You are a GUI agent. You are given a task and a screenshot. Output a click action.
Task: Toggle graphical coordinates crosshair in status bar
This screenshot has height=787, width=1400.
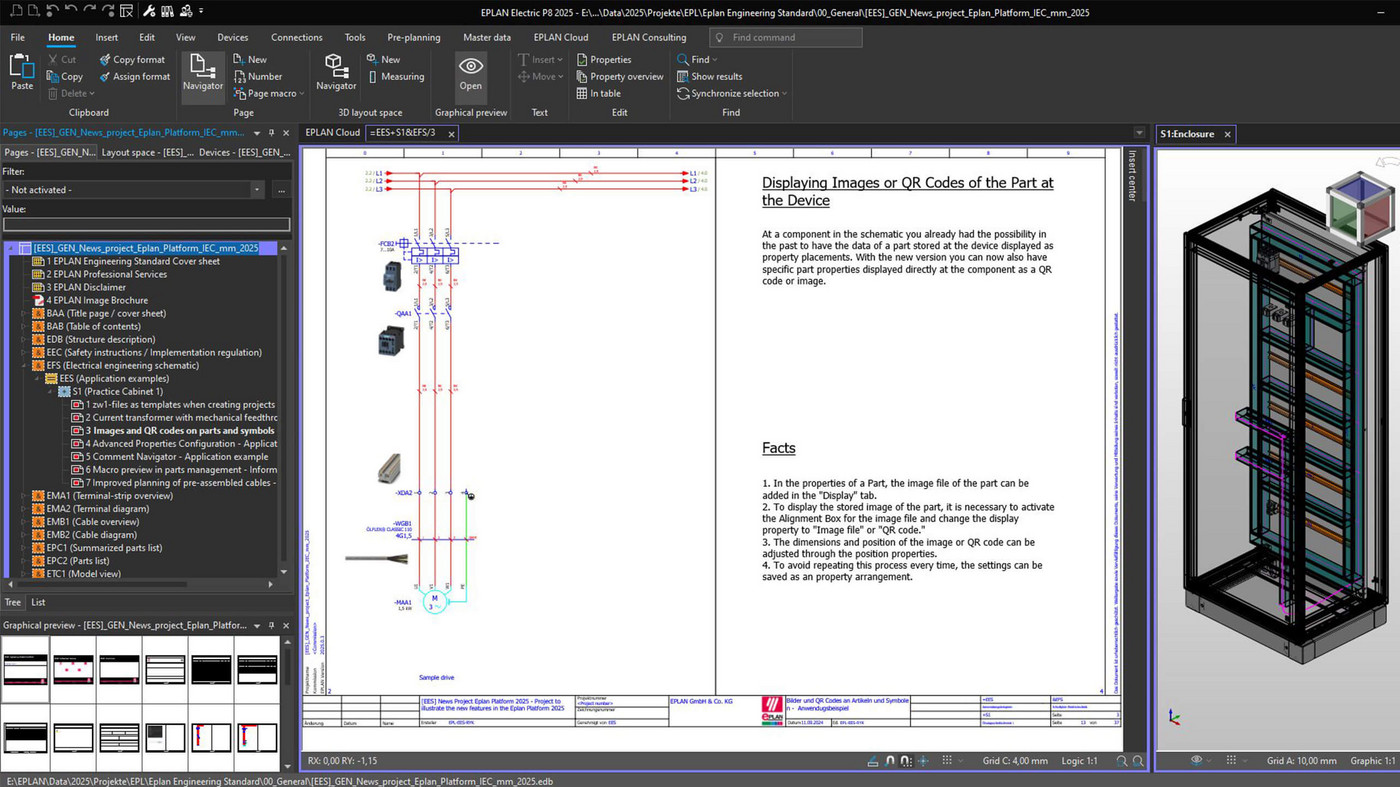(924, 761)
